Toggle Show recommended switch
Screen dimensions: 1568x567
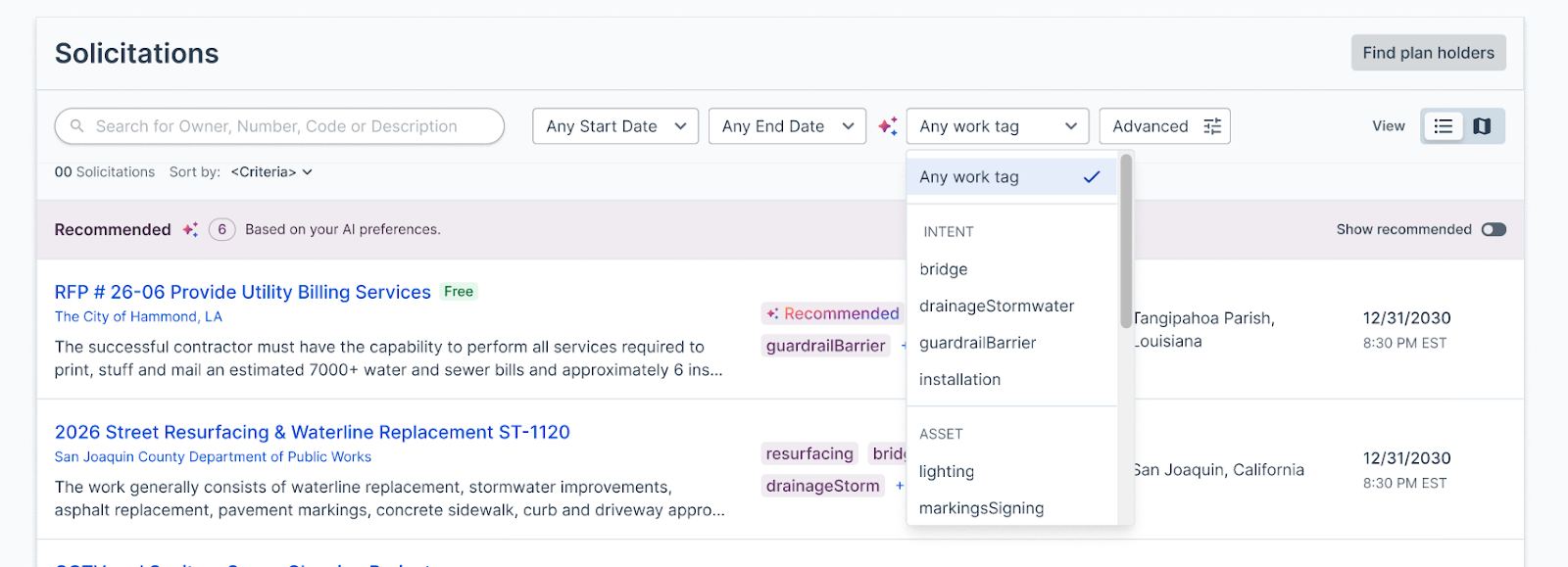pos(1494,229)
